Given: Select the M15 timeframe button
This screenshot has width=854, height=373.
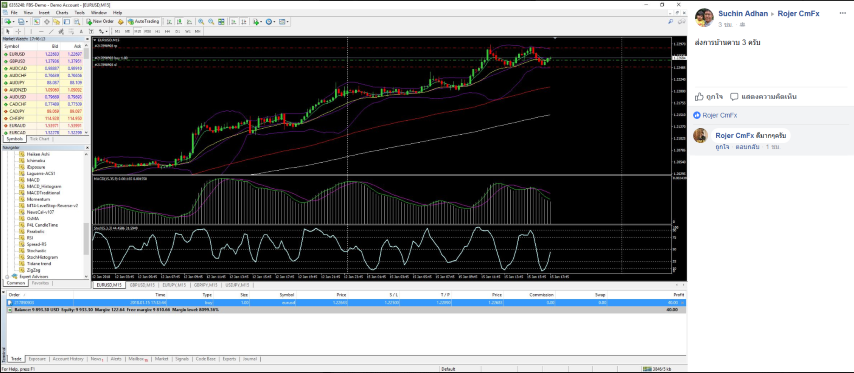Looking at the screenshot, I should (x=137, y=32).
